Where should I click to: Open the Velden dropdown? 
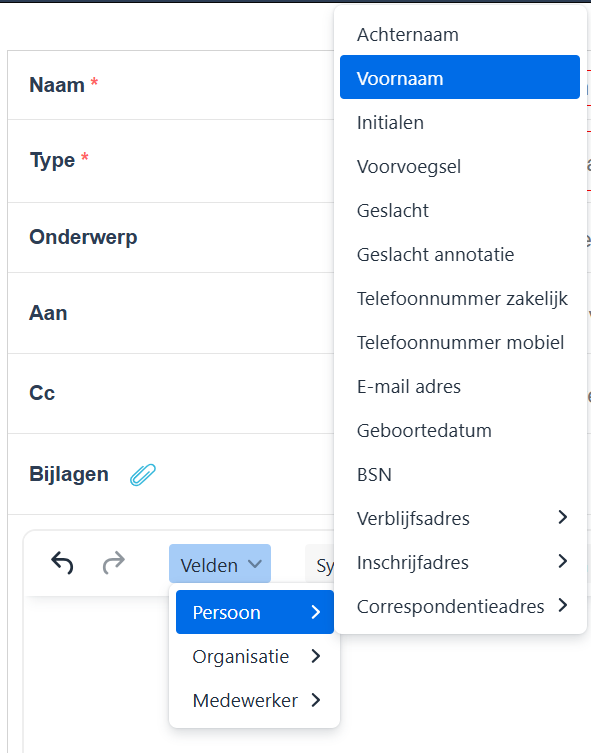(220, 564)
